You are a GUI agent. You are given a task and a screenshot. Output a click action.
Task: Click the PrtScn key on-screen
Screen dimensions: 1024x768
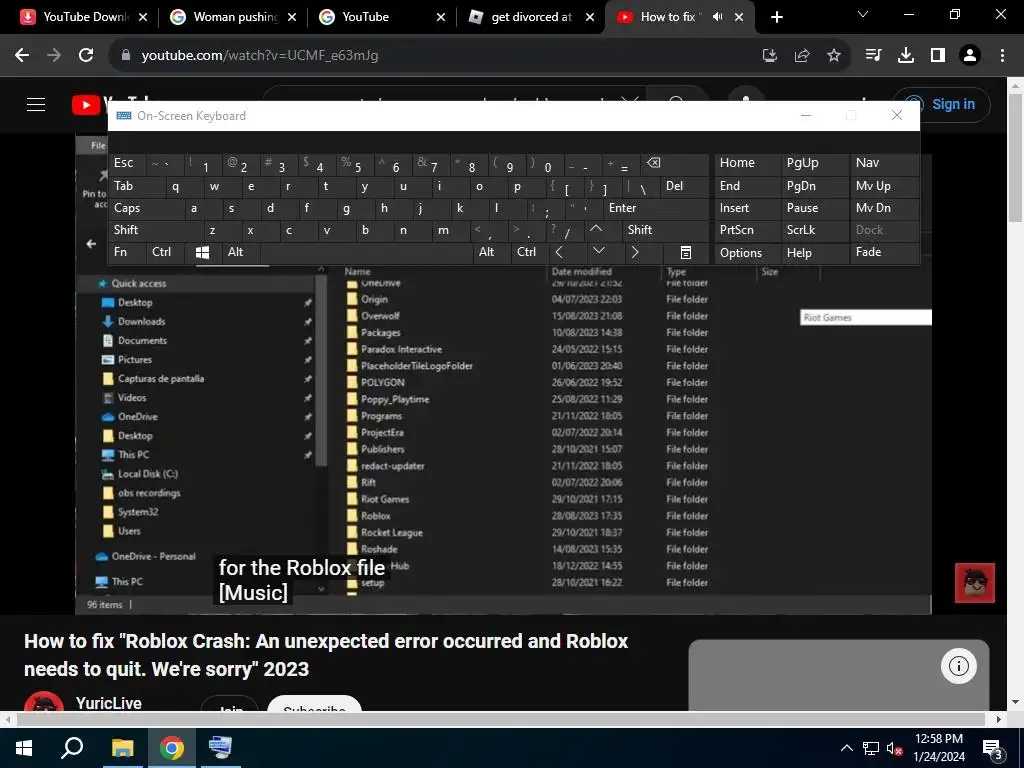point(747,230)
